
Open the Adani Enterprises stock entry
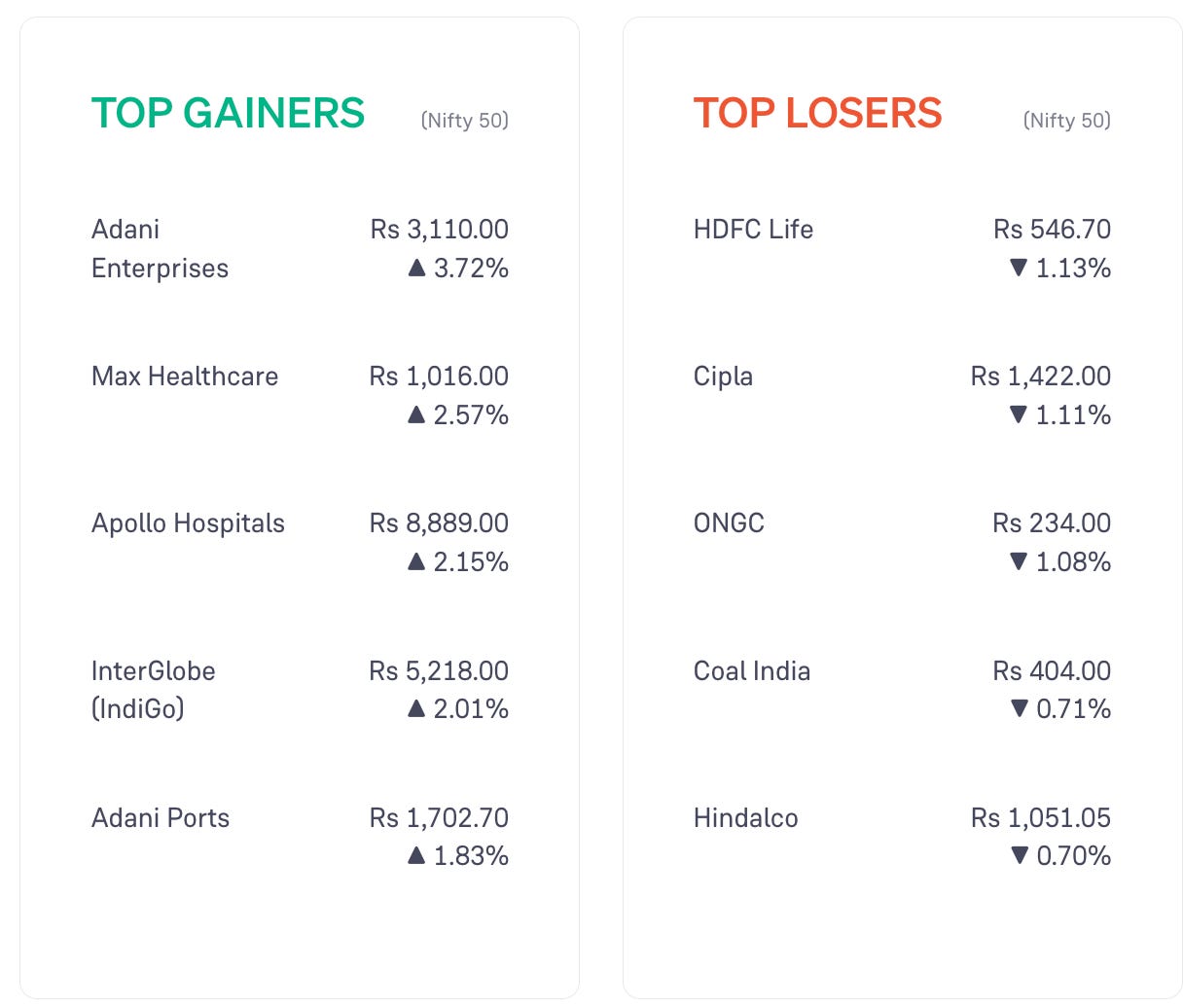pos(160,248)
